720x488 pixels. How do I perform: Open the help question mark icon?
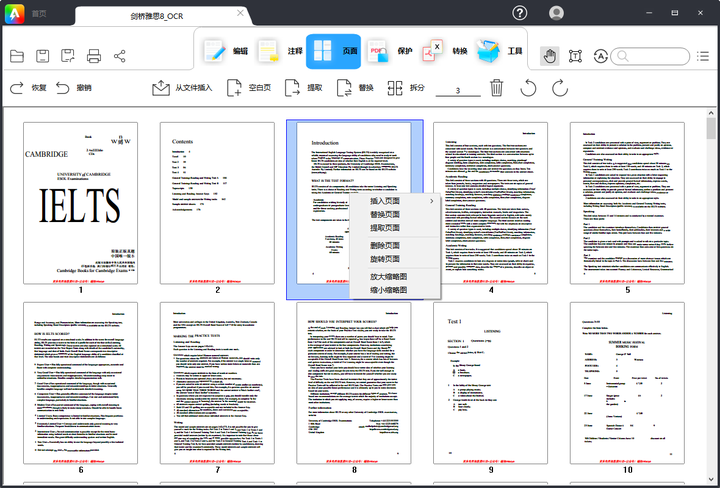tap(520, 13)
